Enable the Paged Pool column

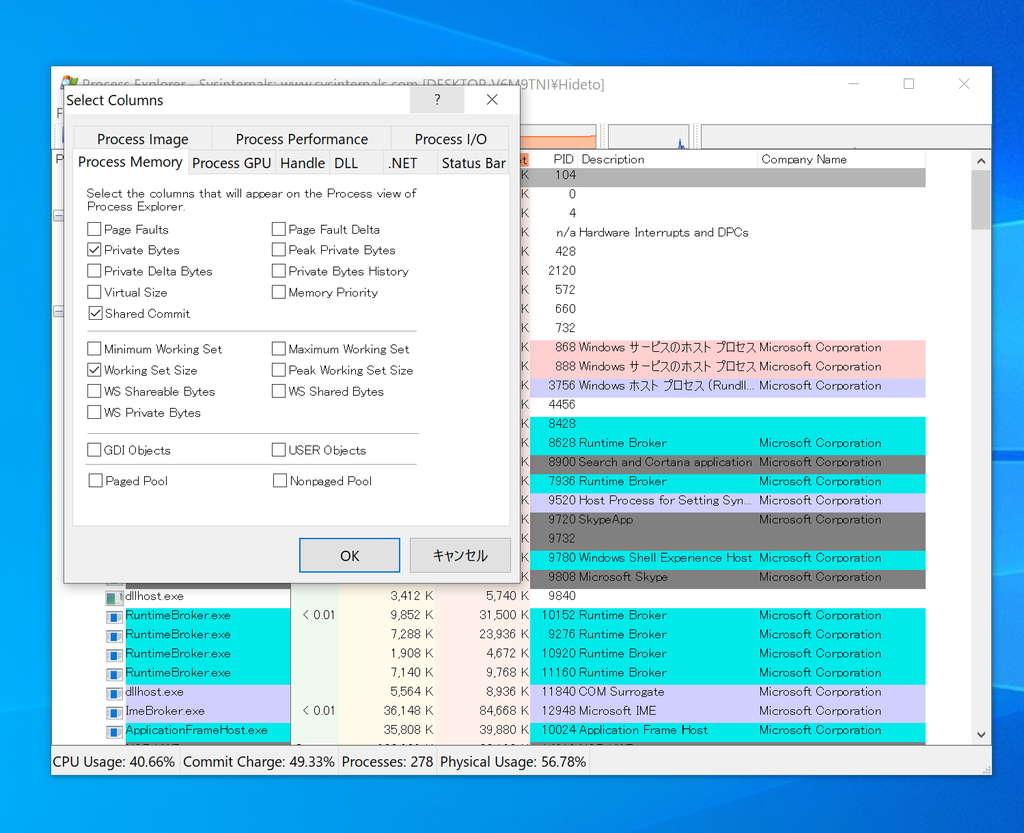coord(95,480)
